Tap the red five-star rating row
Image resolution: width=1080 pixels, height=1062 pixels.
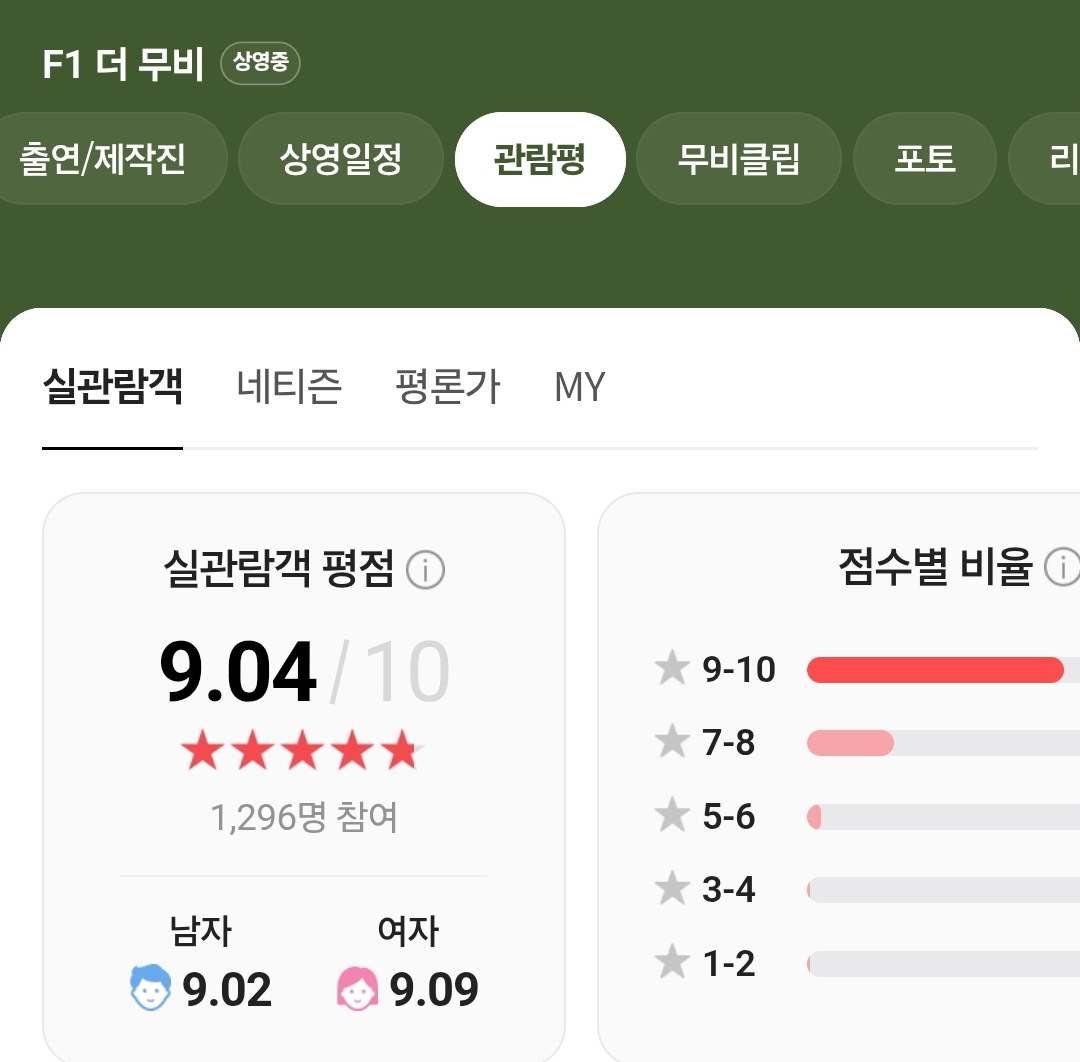302,750
